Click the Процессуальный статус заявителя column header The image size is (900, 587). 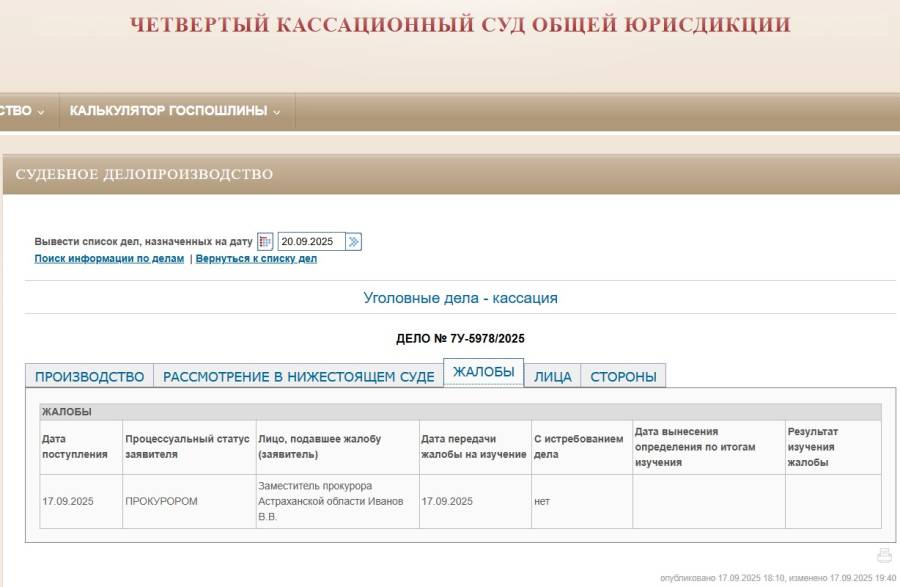coord(189,446)
